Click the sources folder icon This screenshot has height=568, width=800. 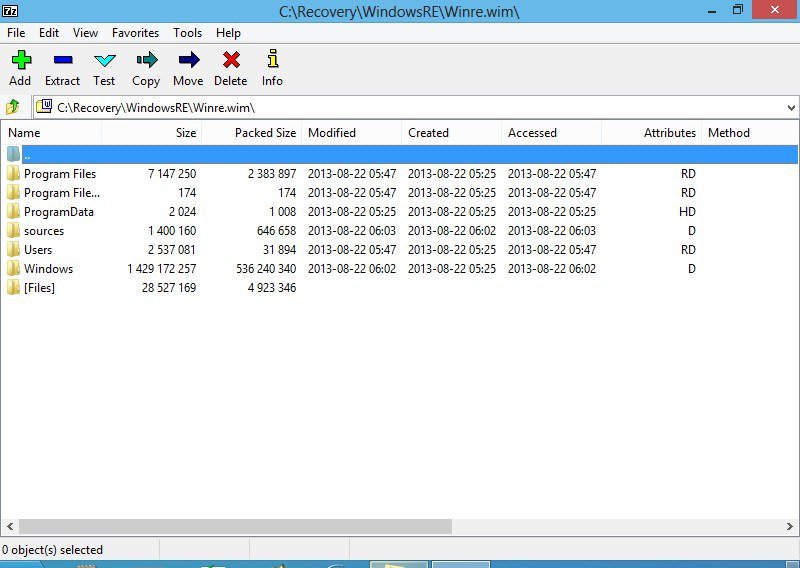point(14,231)
